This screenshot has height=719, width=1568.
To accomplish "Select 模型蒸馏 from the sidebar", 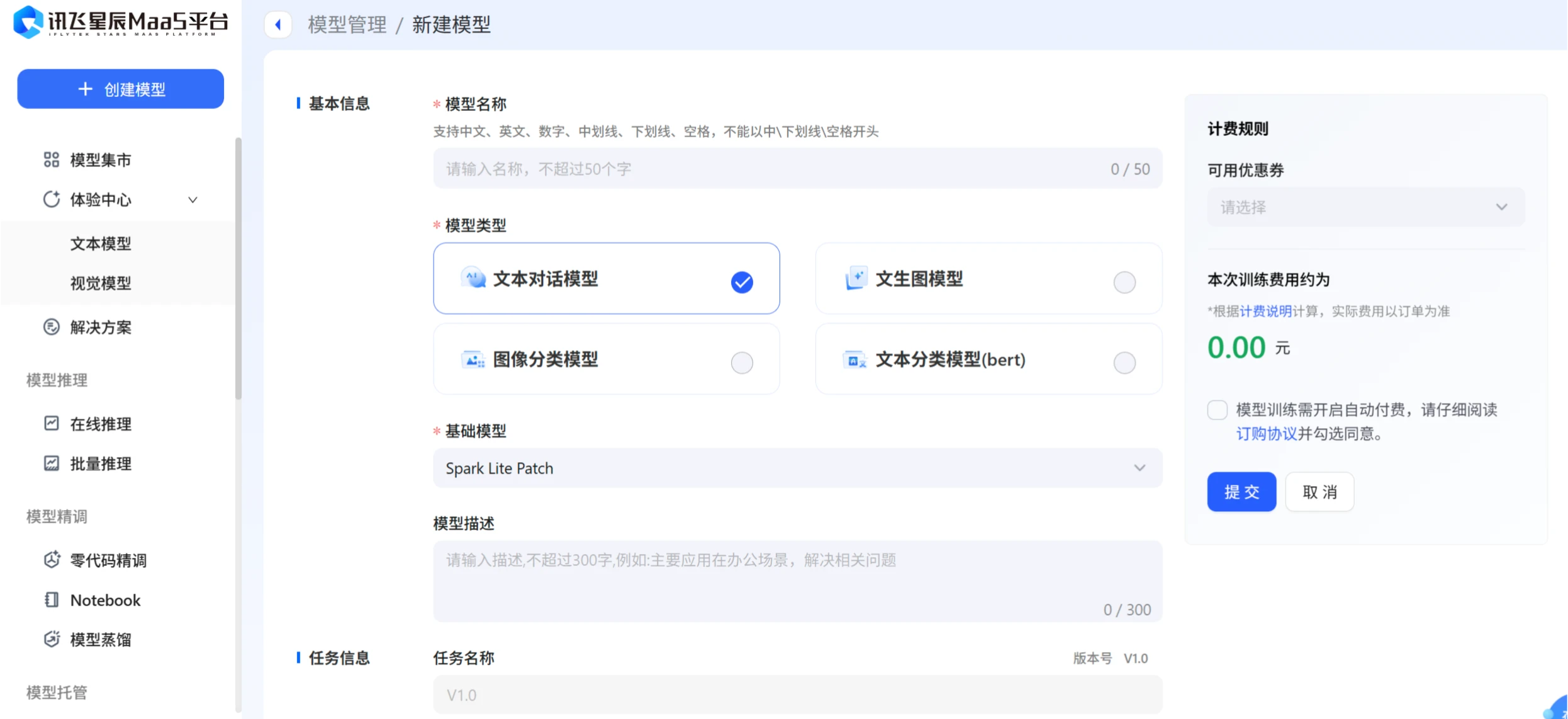I will coord(101,639).
